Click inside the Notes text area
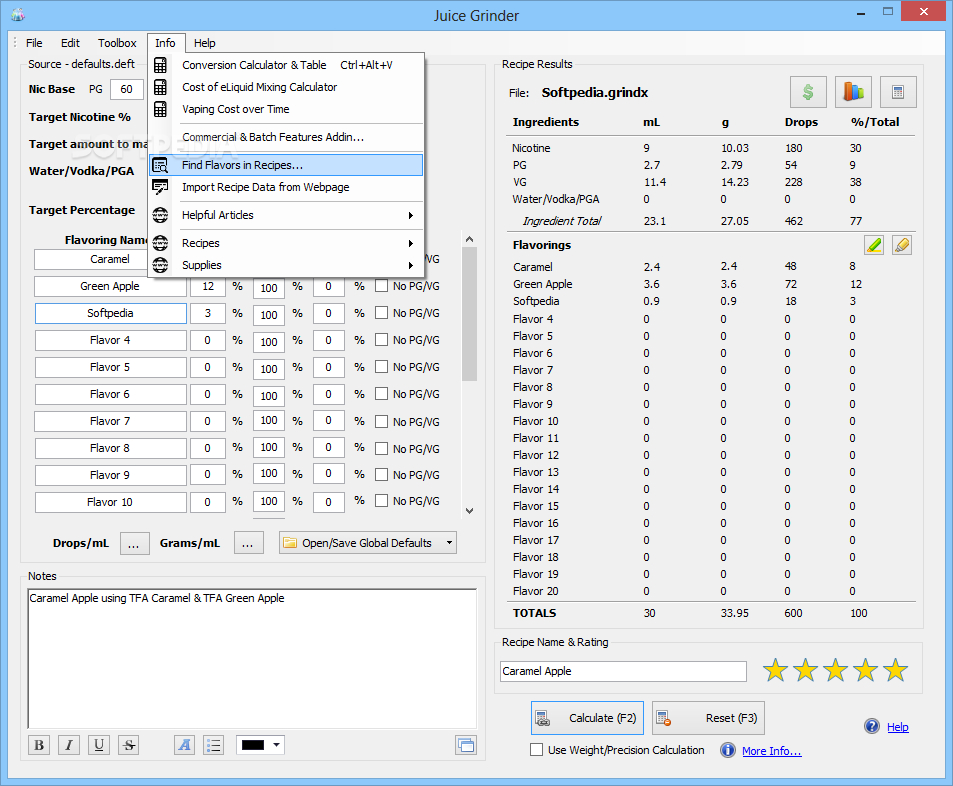 (x=252, y=658)
